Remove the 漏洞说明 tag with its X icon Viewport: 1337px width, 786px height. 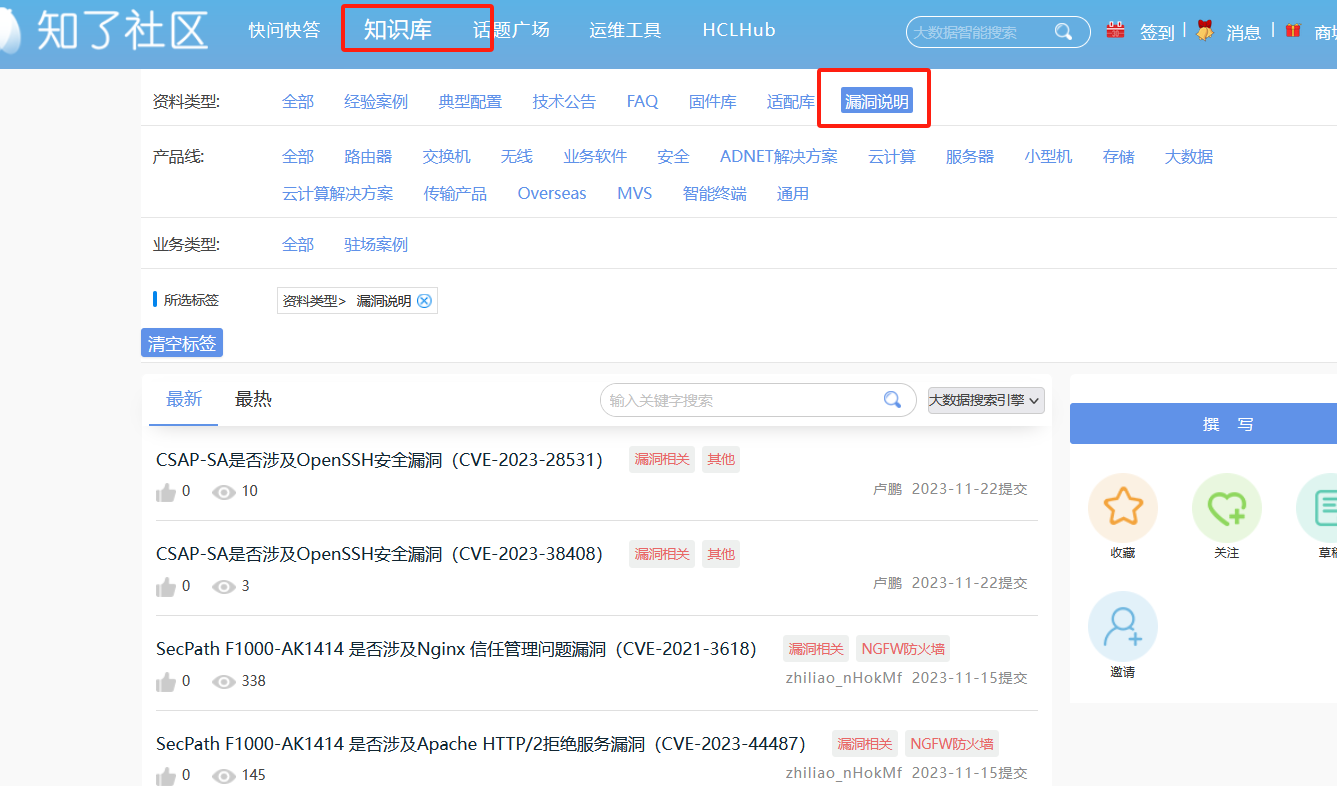coord(424,301)
